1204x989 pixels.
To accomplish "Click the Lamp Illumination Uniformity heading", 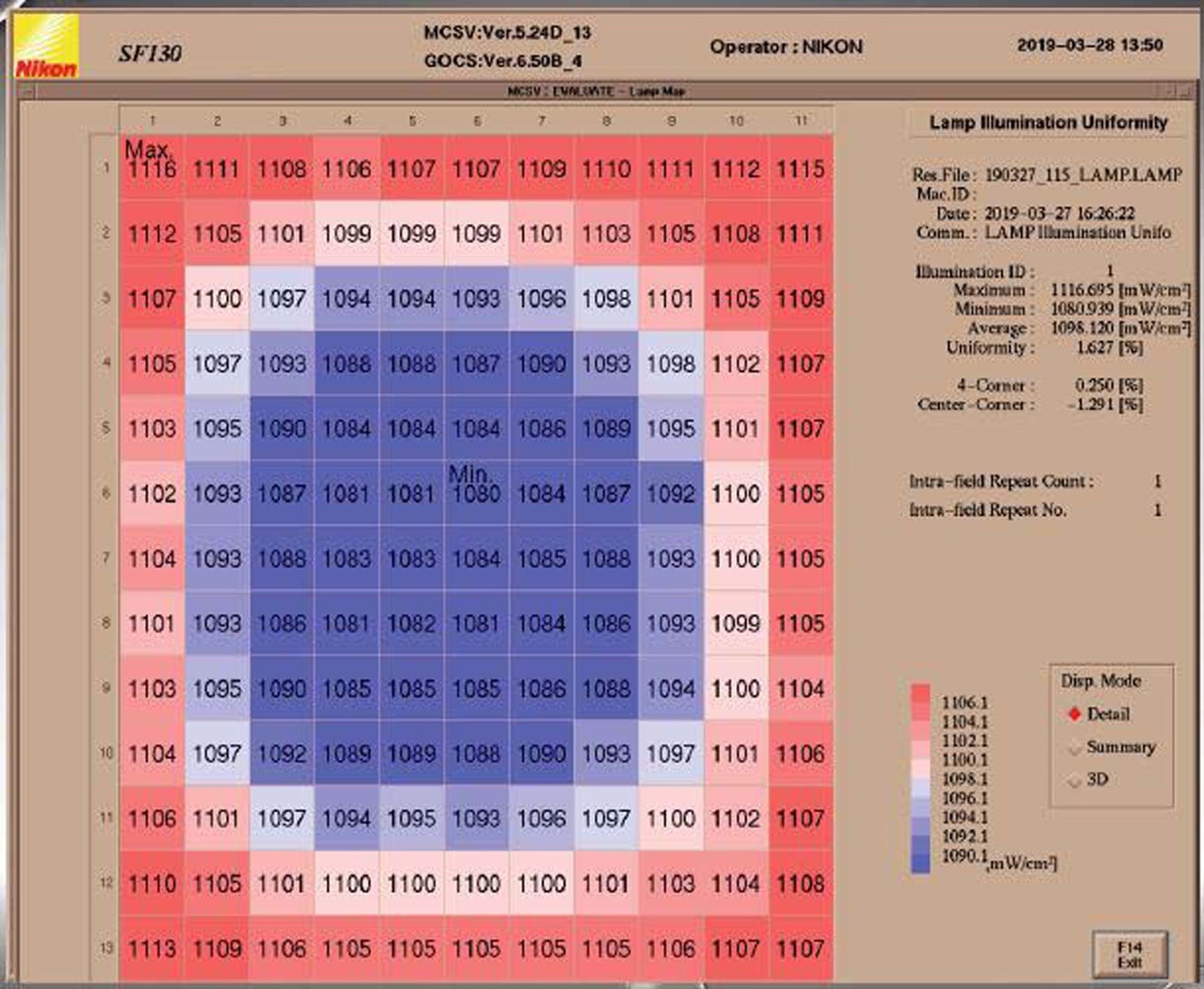I will [1048, 122].
